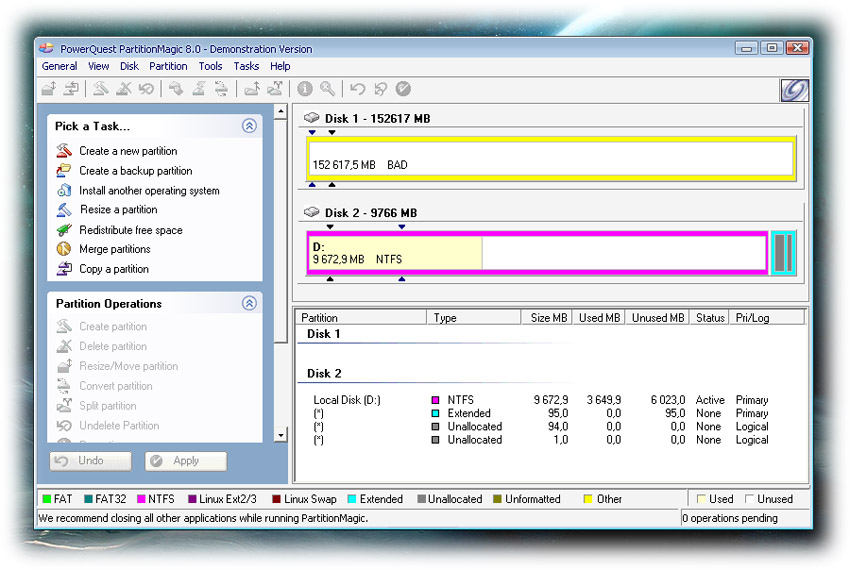Click the Copy a partition icon
Viewport: 850px width, 570px height.
[x=64, y=269]
